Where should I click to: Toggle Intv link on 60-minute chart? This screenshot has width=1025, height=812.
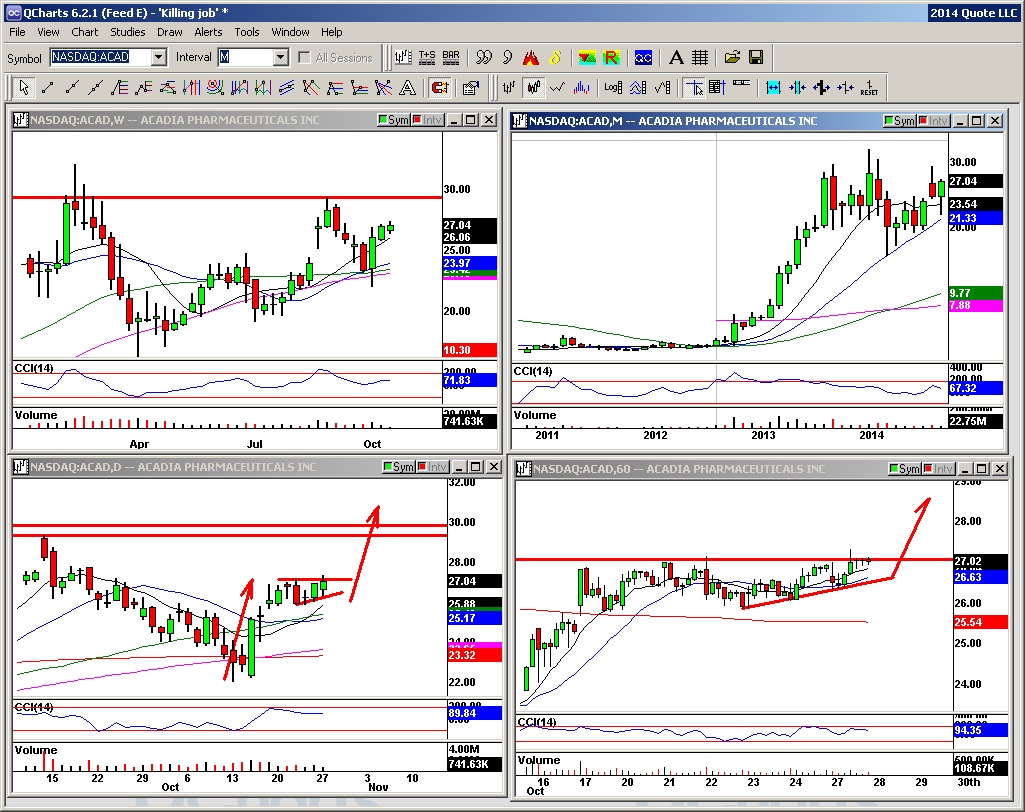pos(939,469)
